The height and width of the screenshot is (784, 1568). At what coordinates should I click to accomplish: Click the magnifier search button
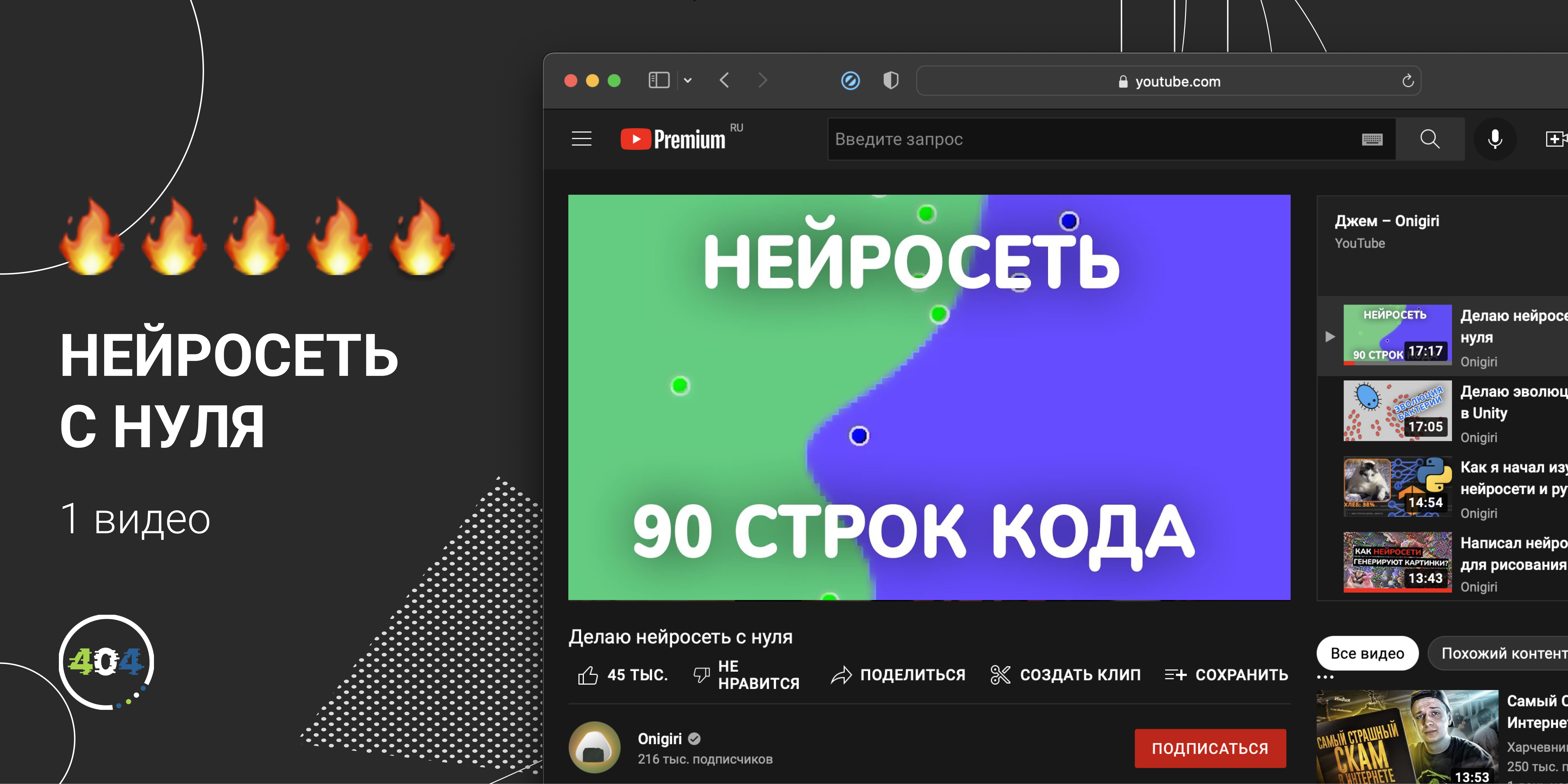point(1430,139)
